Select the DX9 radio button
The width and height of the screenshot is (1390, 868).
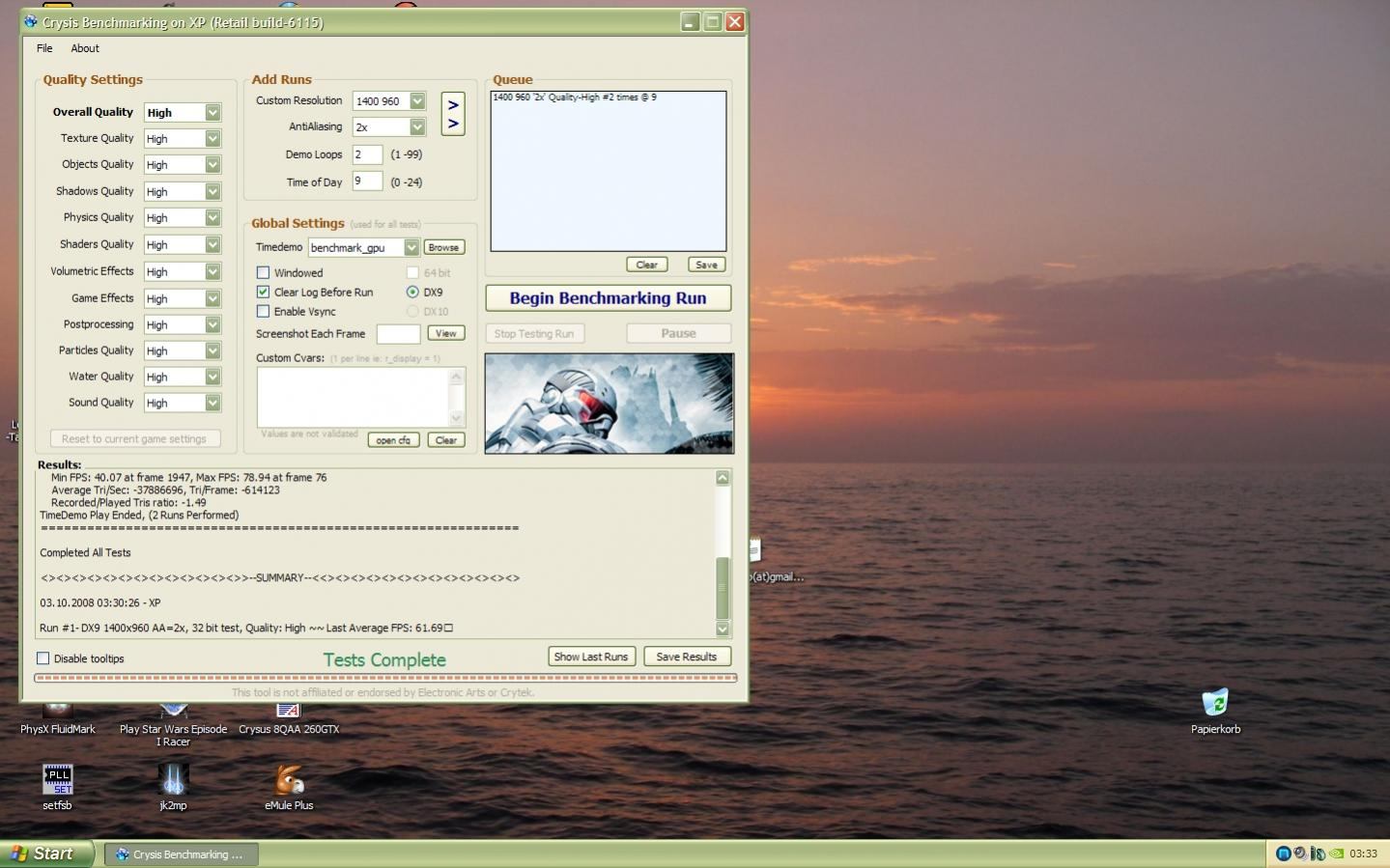pos(412,293)
